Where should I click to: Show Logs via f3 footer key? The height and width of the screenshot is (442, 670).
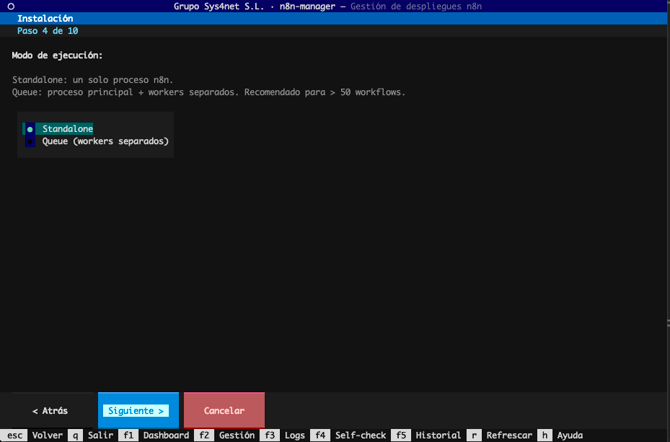[x=284, y=435]
